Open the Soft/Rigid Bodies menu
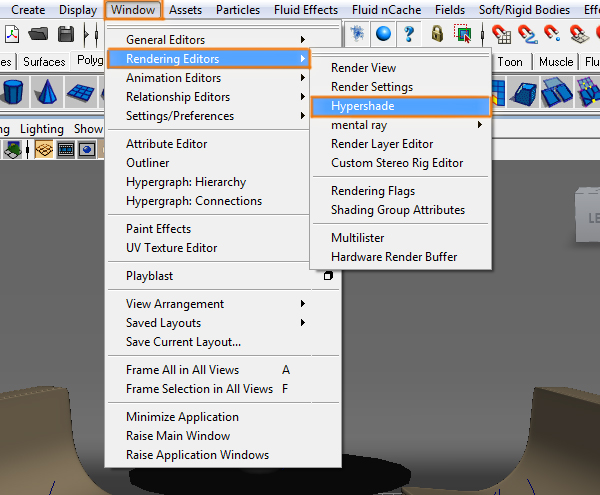Screen dimensions: 600x495 (x=524, y=10)
